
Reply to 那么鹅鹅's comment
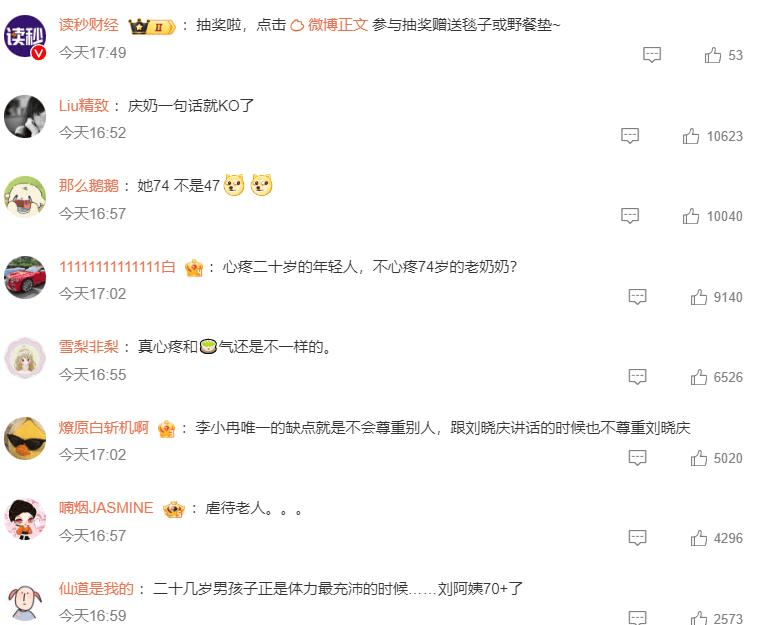pos(630,216)
